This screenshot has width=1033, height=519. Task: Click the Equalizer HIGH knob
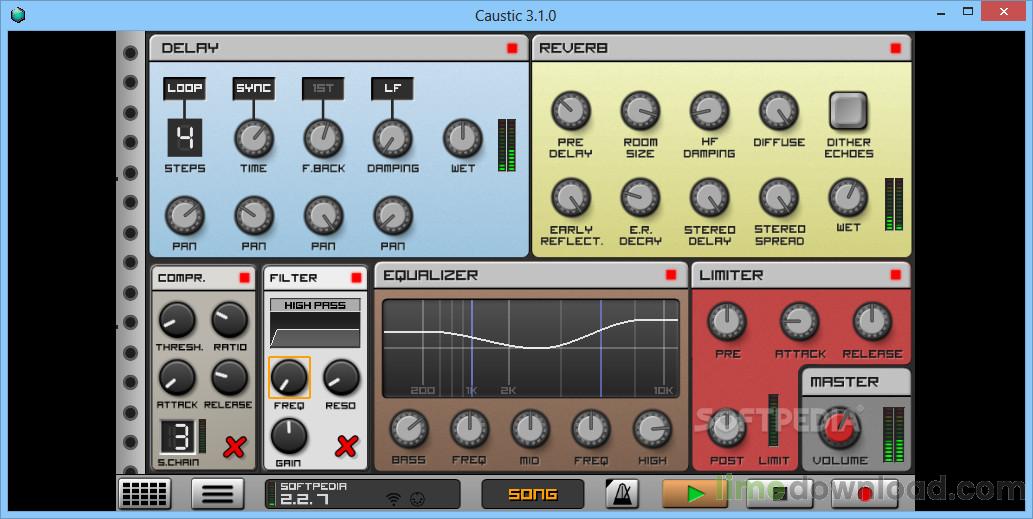coord(652,429)
